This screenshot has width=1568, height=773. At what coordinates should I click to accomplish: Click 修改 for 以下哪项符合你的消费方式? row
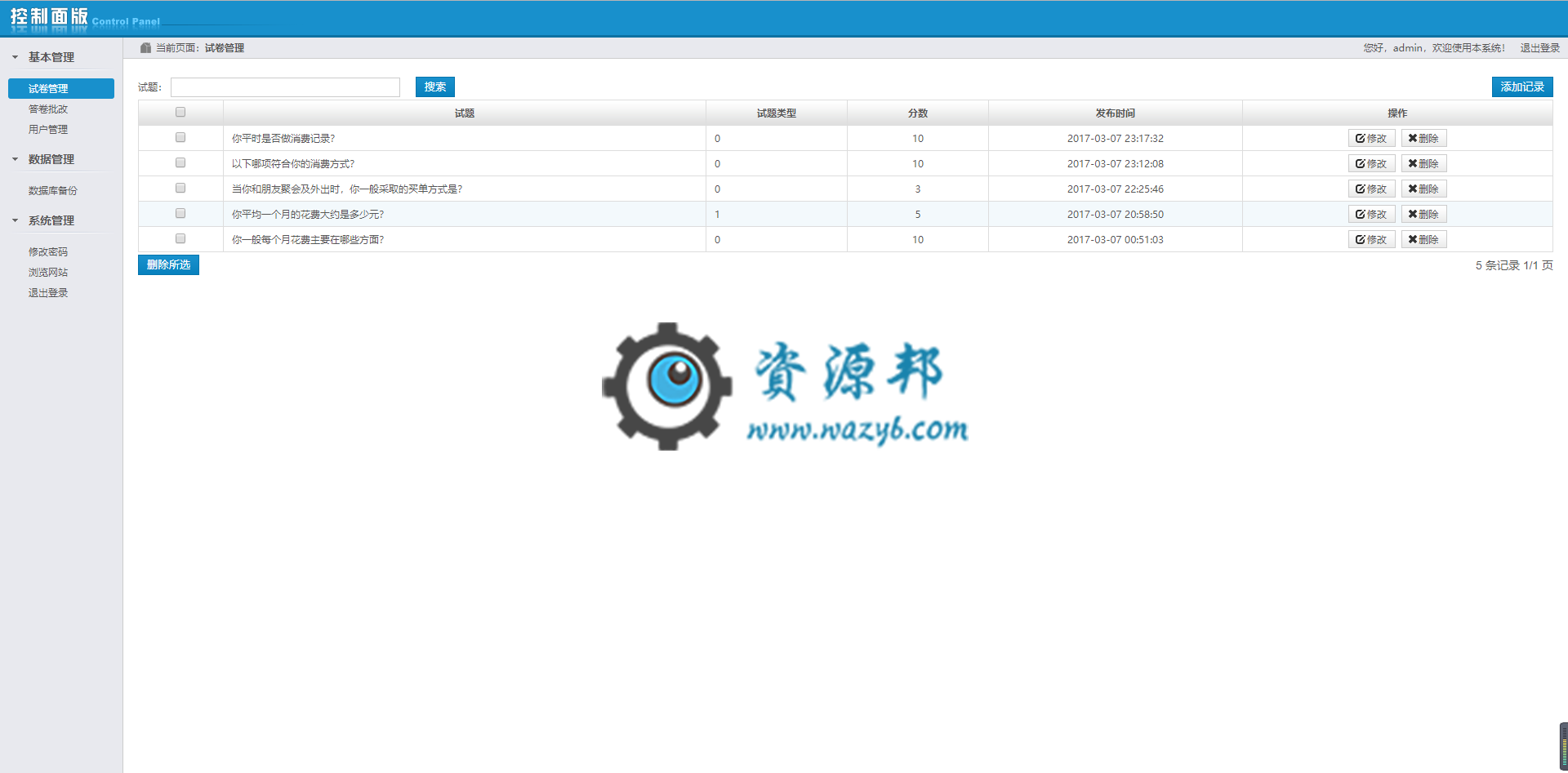(x=1371, y=164)
